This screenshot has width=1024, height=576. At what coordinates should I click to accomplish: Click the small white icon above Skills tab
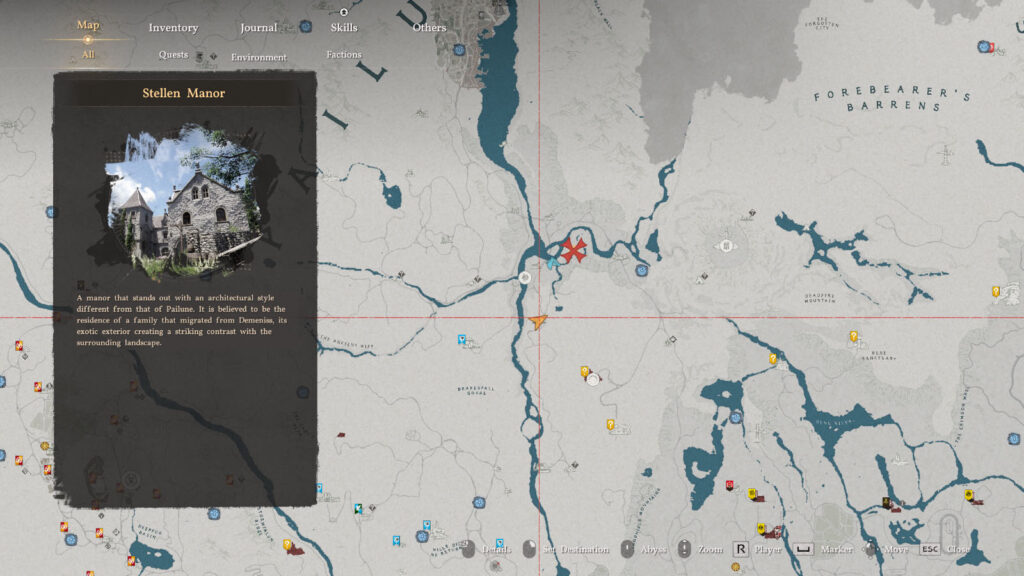(x=344, y=12)
